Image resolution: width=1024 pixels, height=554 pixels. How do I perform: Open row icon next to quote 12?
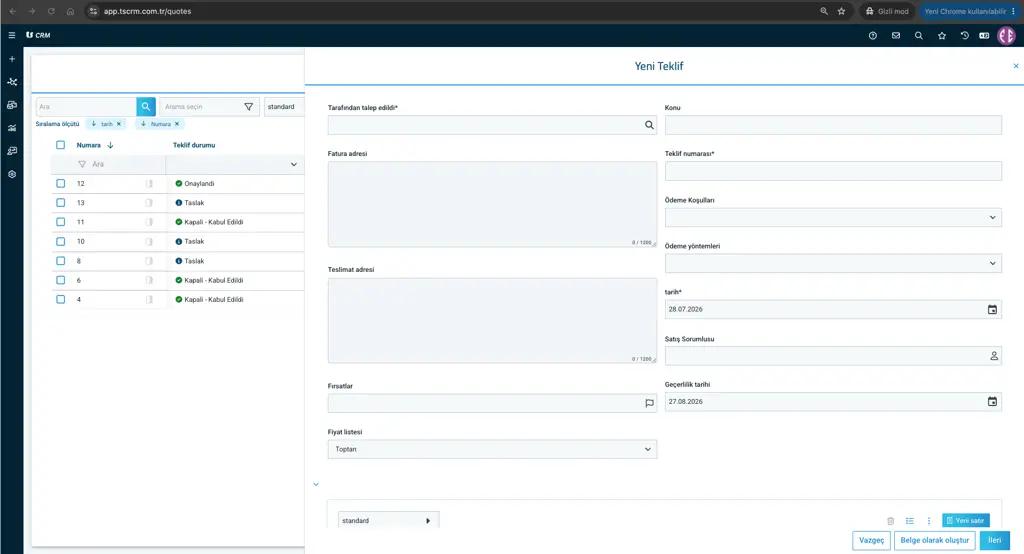149,184
